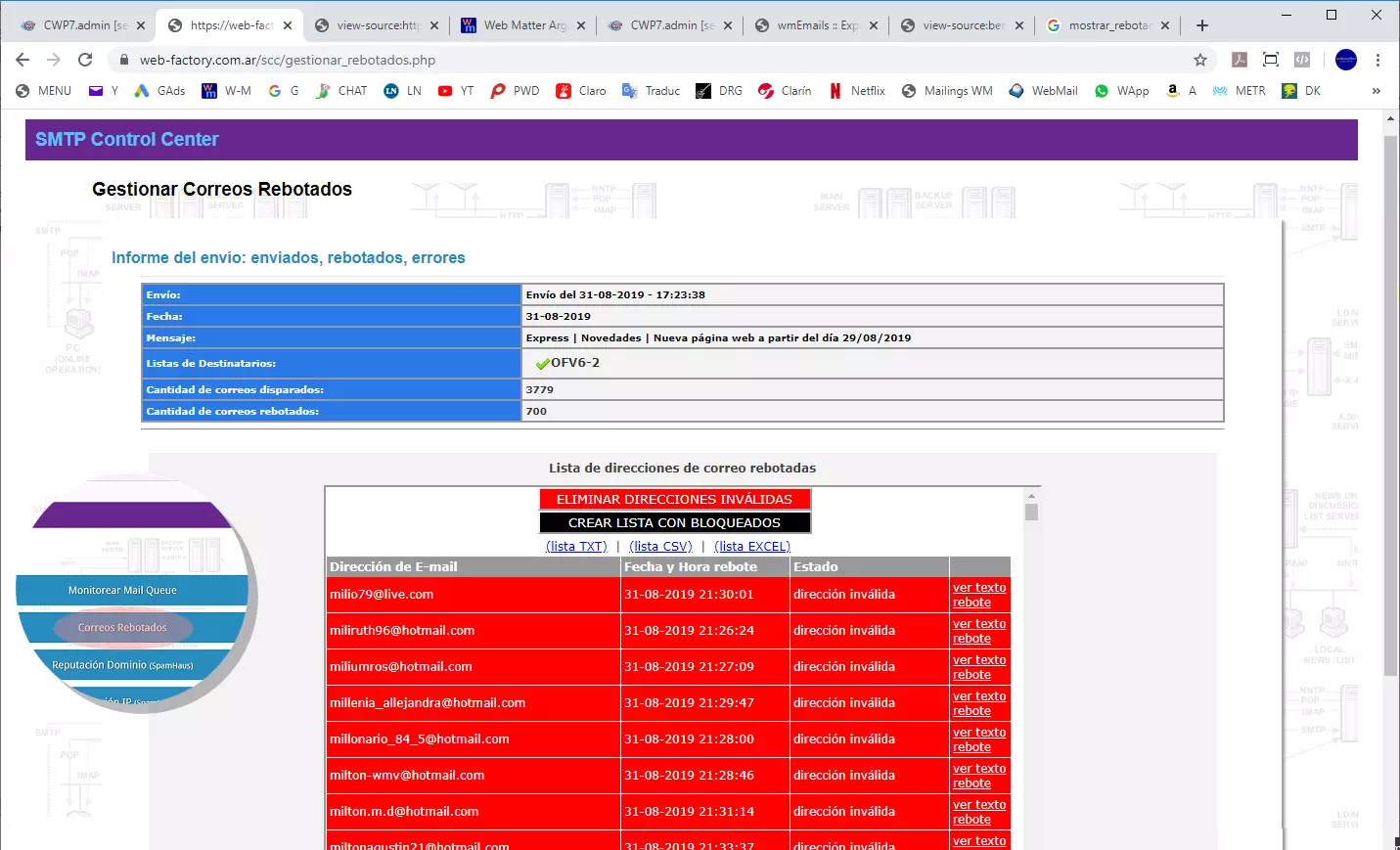This screenshot has width=1400, height=850.
Task: Download the lista CSV link
Action: [660, 547]
